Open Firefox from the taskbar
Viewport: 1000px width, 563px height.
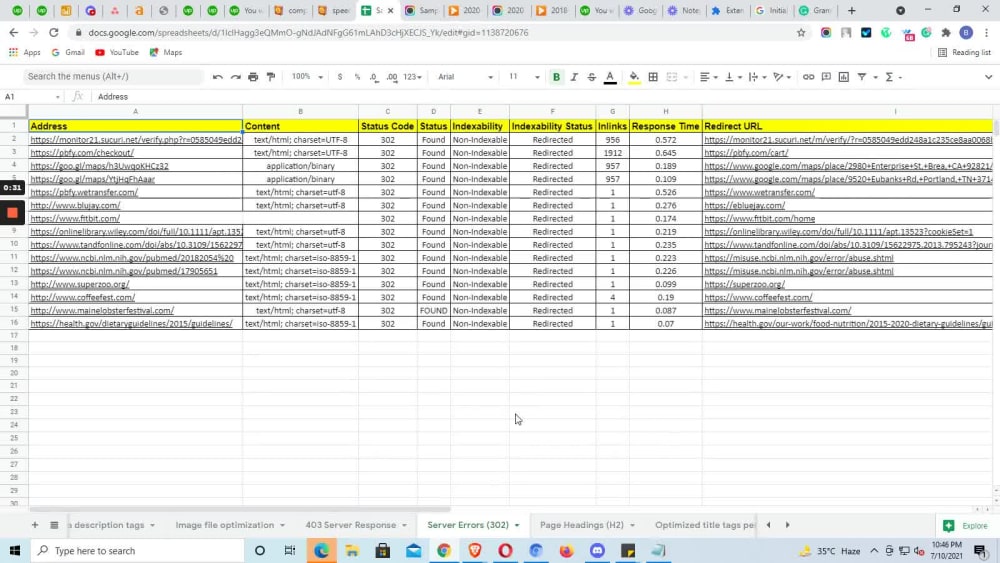tap(566, 550)
